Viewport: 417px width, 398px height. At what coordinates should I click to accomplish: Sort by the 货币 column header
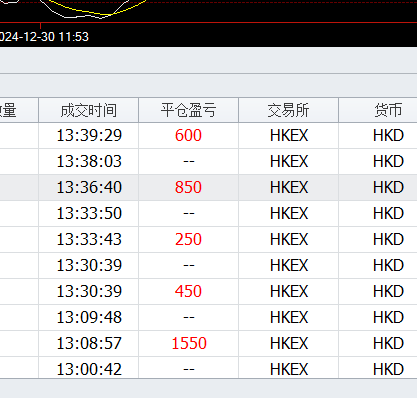point(378,110)
